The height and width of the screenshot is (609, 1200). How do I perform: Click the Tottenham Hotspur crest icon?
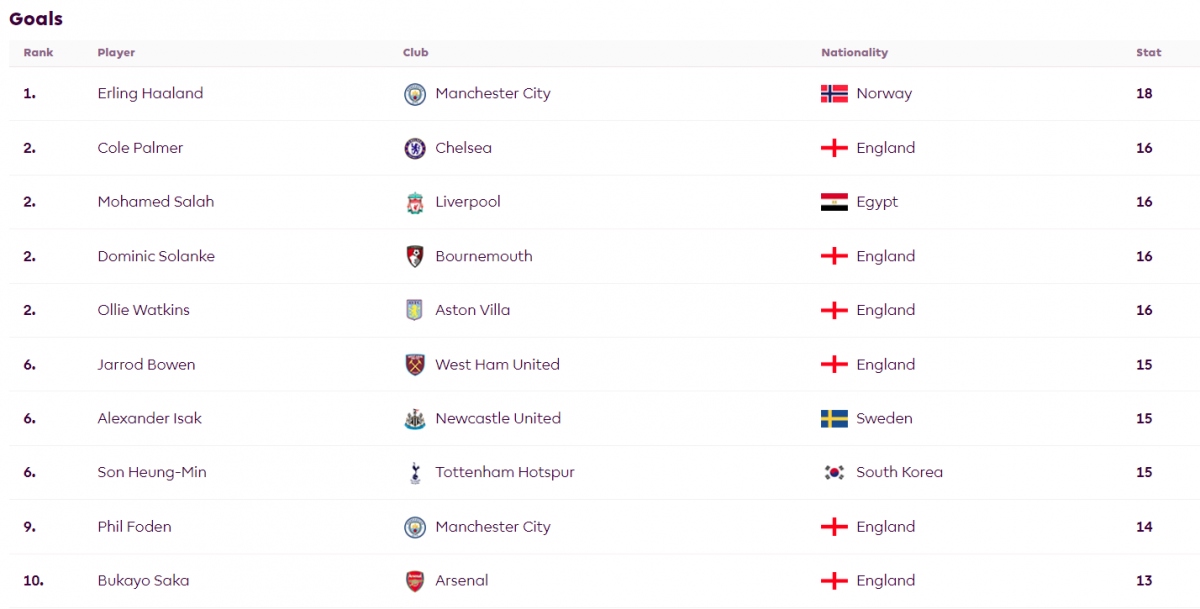click(414, 473)
